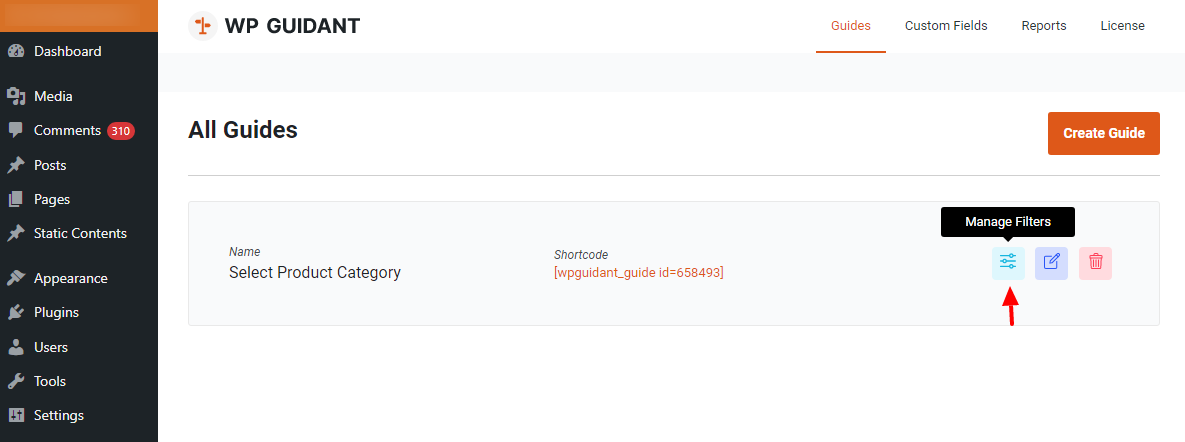Delete guide using the trash icon

[x=1095, y=262]
